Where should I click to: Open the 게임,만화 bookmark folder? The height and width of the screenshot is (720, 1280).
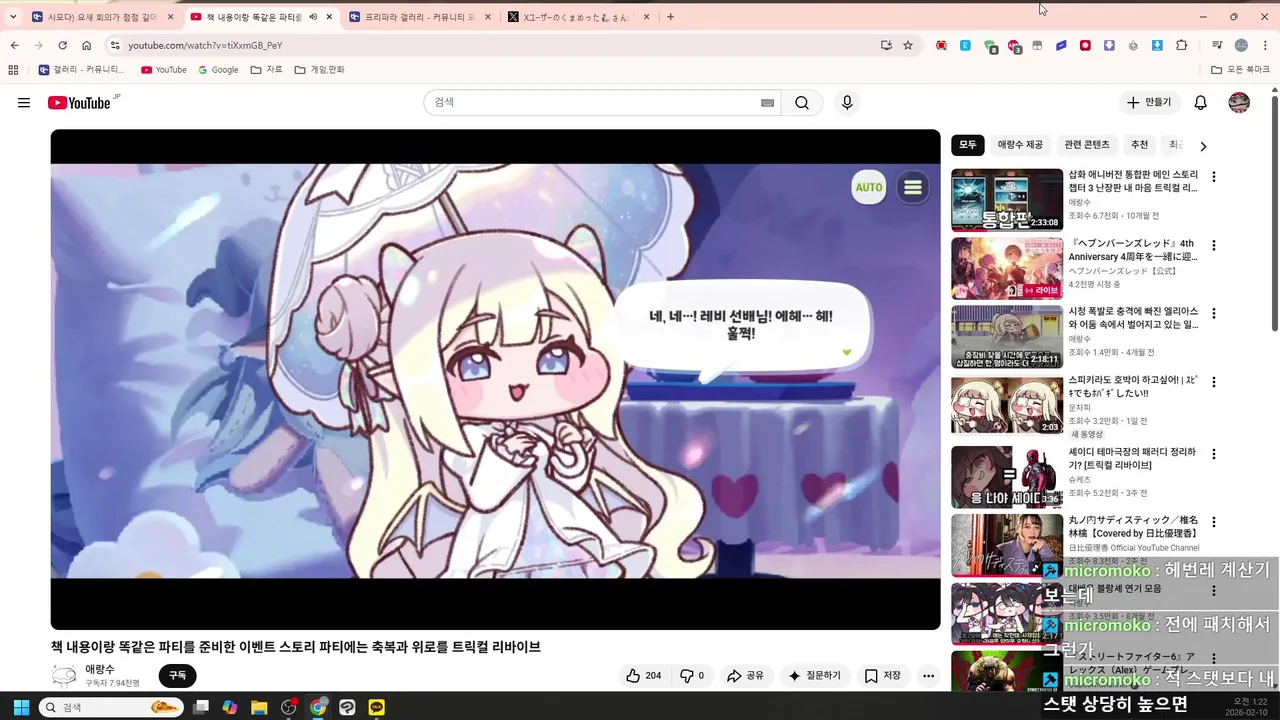click(x=320, y=70)
